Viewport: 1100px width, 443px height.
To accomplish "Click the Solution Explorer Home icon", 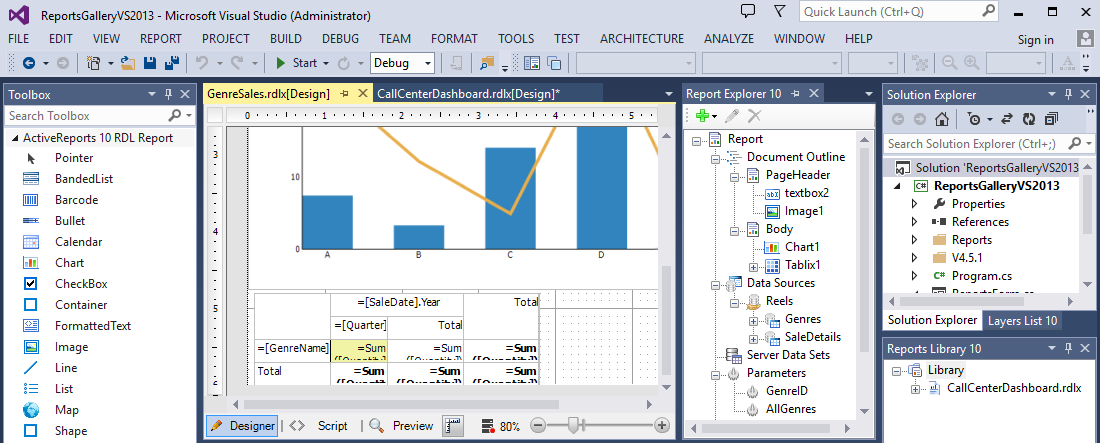I will point(941,119).
